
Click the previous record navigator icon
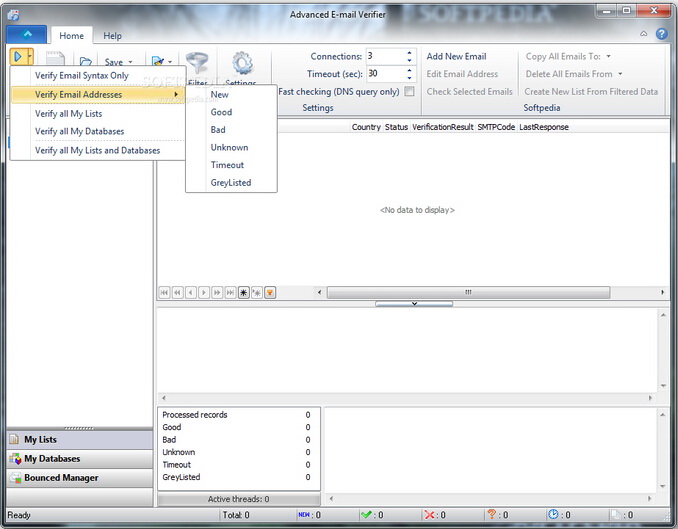pos(191,293)
